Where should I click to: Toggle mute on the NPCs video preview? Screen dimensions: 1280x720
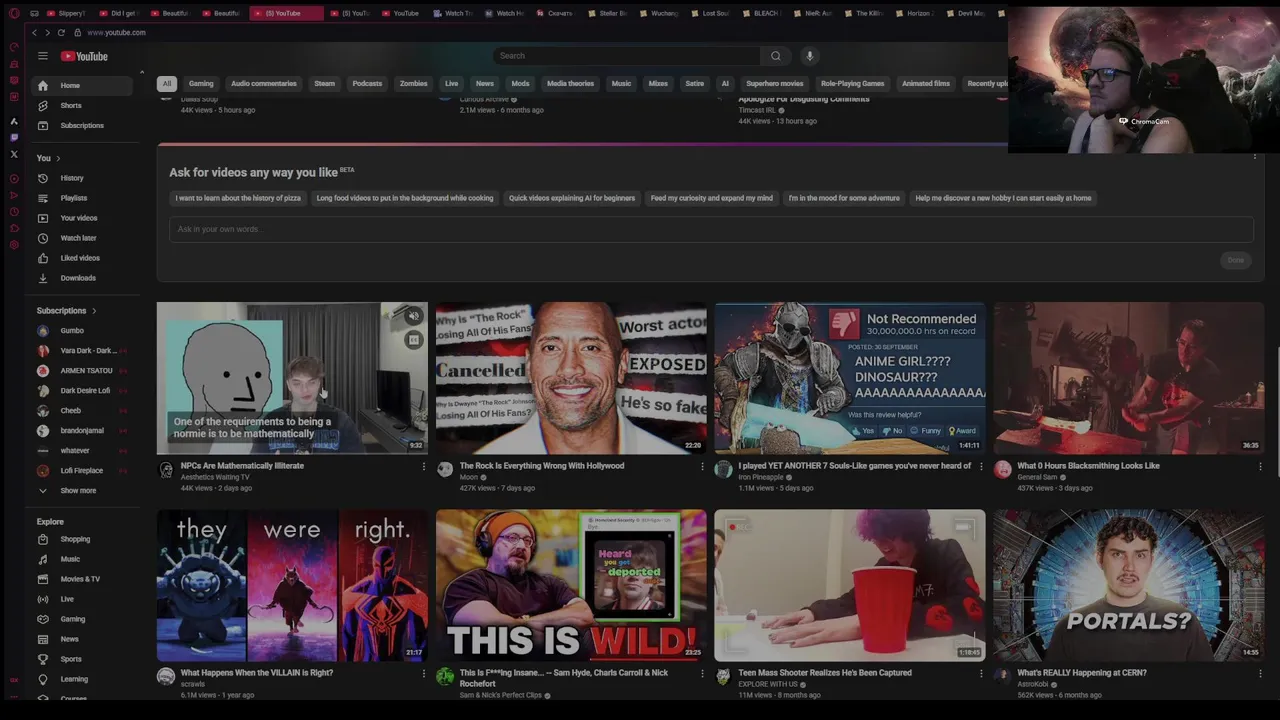pyautogui.click(x=413, y=317)
